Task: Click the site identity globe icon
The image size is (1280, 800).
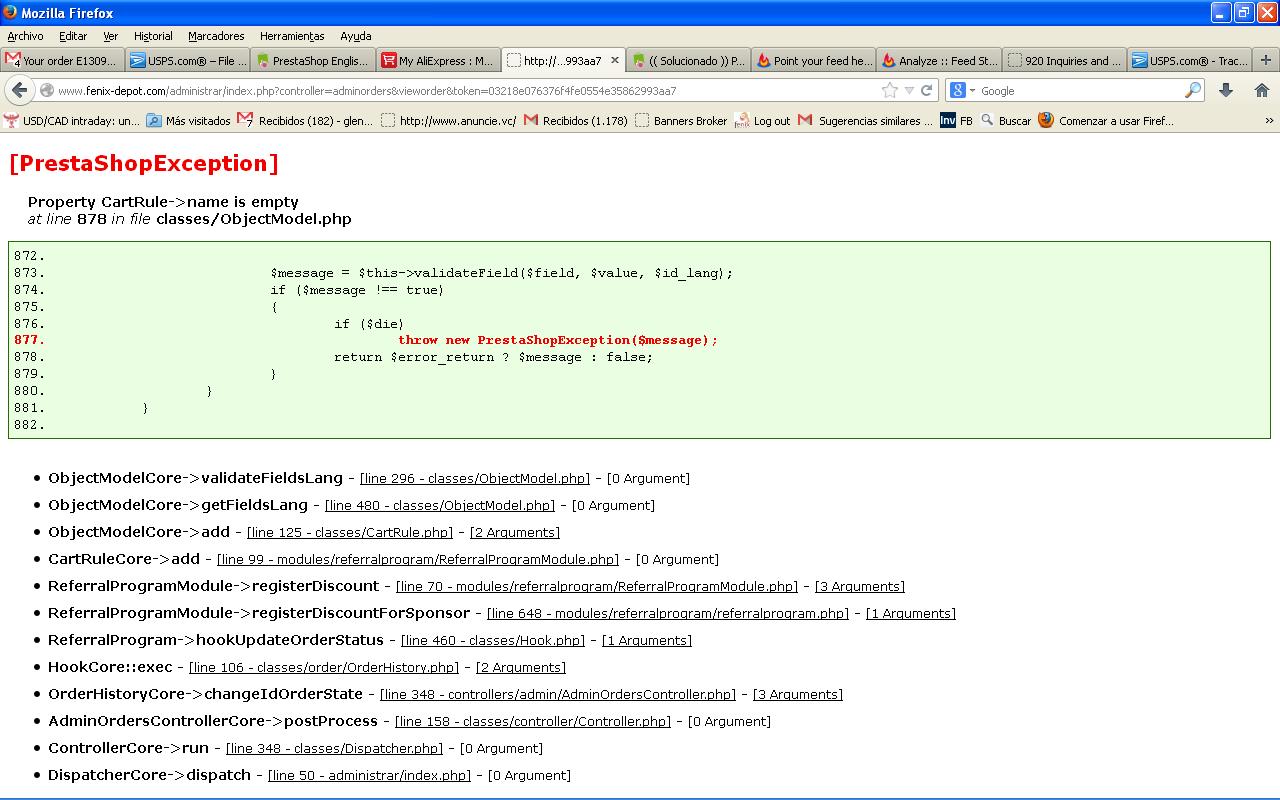Action: click(x=46, y=90)
